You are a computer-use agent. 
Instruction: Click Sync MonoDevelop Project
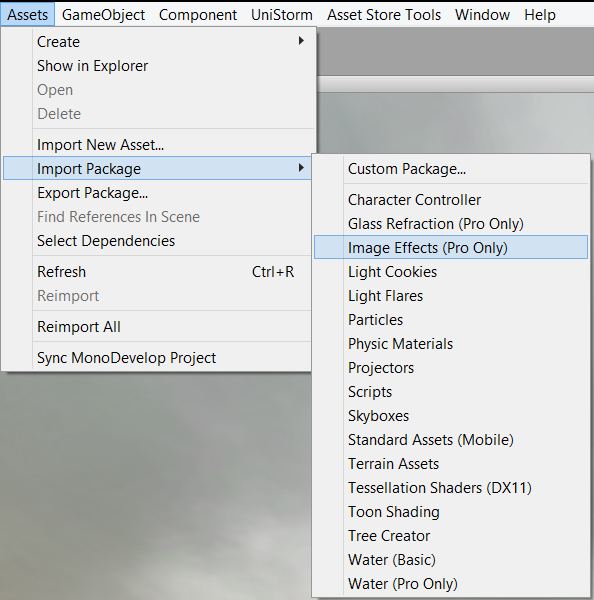pyautogui.click(x=158, y=358)
